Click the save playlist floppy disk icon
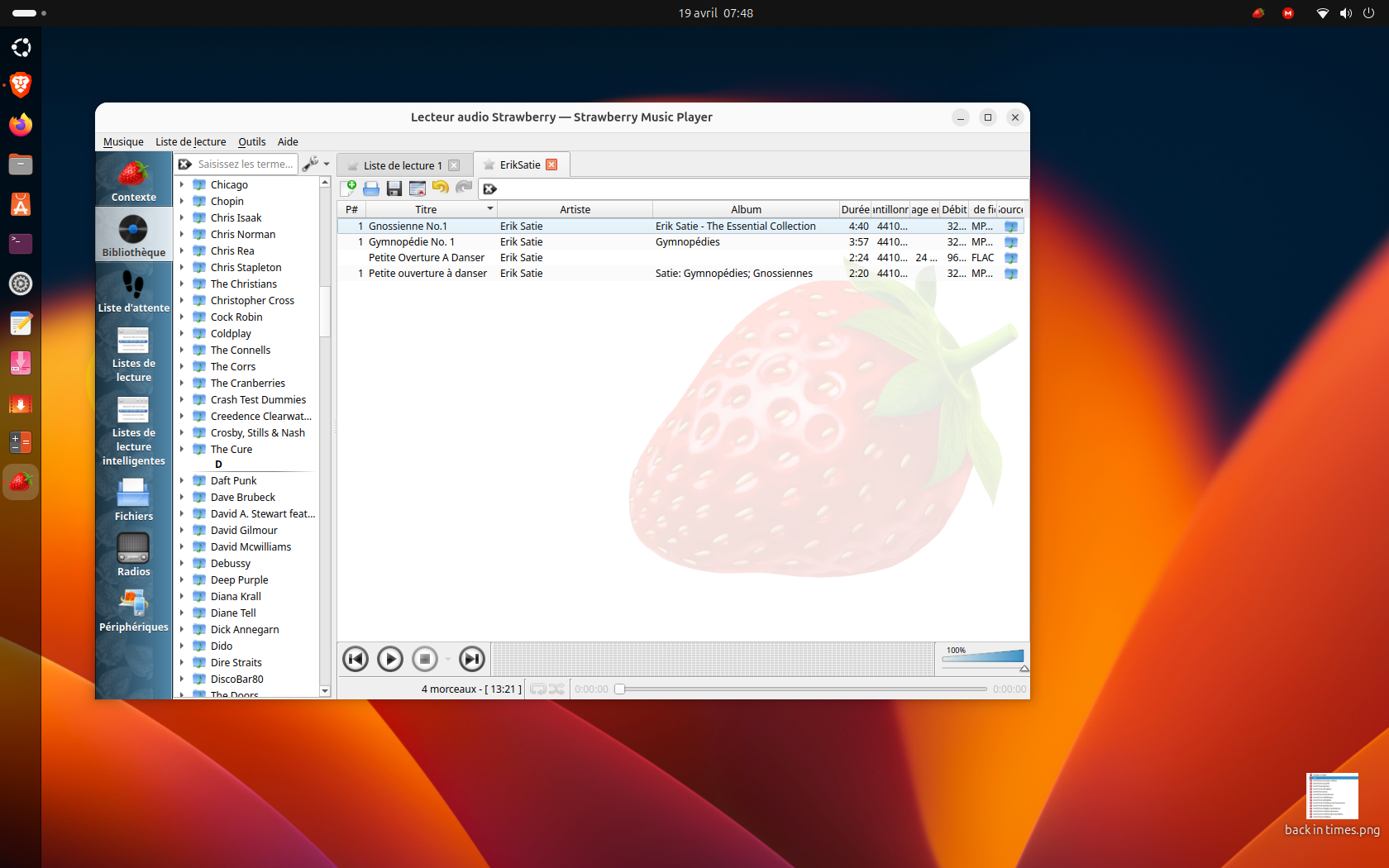This screenshot has width=1389, height=868. (x=394, y=188)
